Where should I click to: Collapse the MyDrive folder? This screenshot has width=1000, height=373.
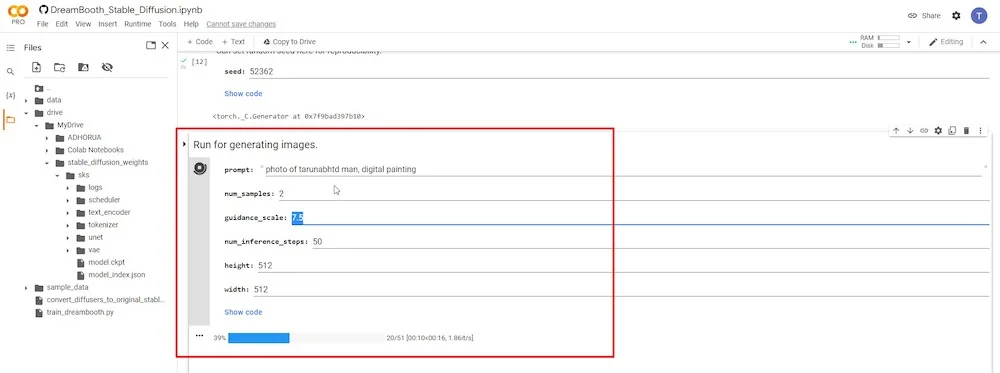(x=36, y=125)
